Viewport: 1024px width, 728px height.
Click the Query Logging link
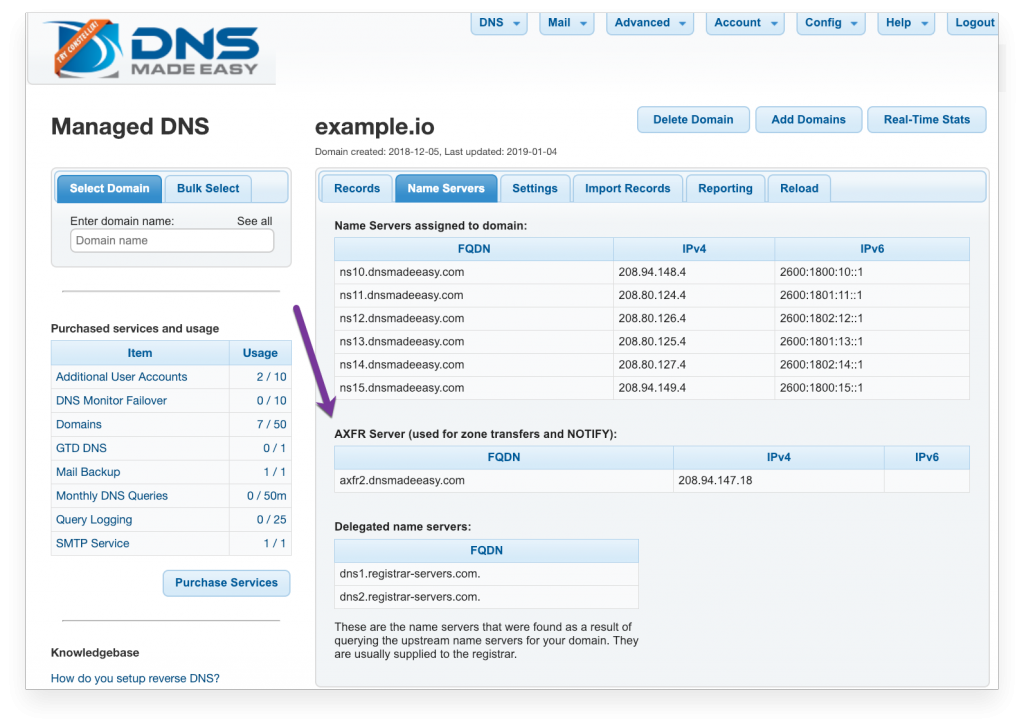[x=93, y=520]
